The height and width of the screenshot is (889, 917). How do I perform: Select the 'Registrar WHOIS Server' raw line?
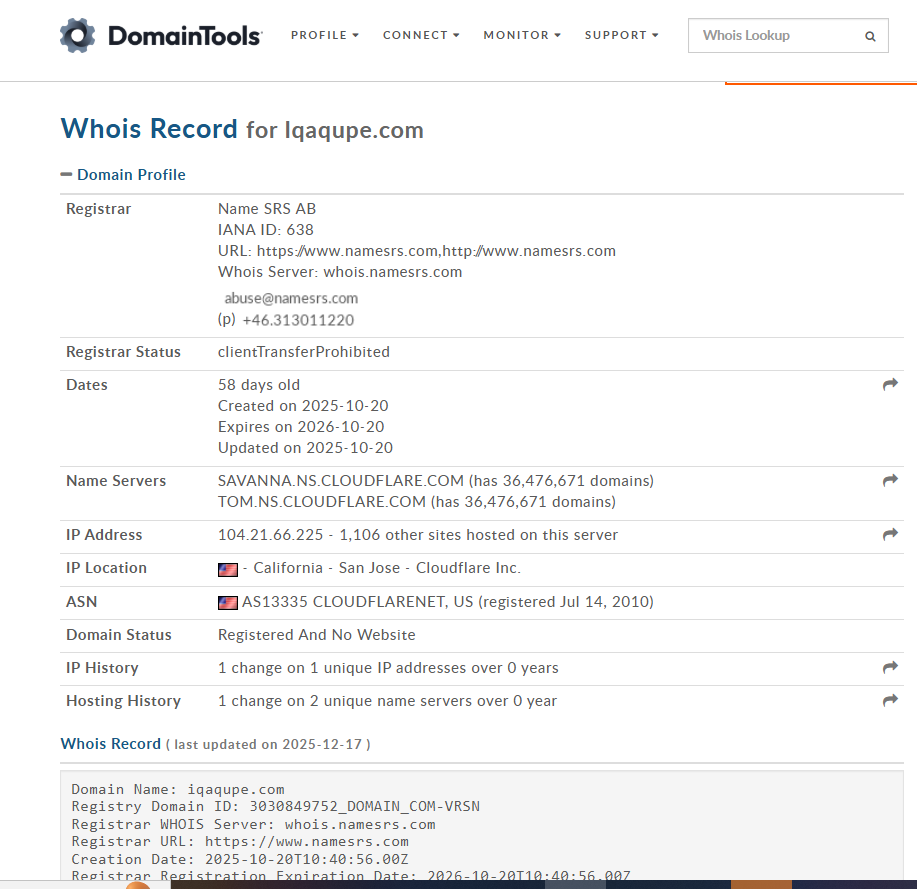(x=253, y=824)
